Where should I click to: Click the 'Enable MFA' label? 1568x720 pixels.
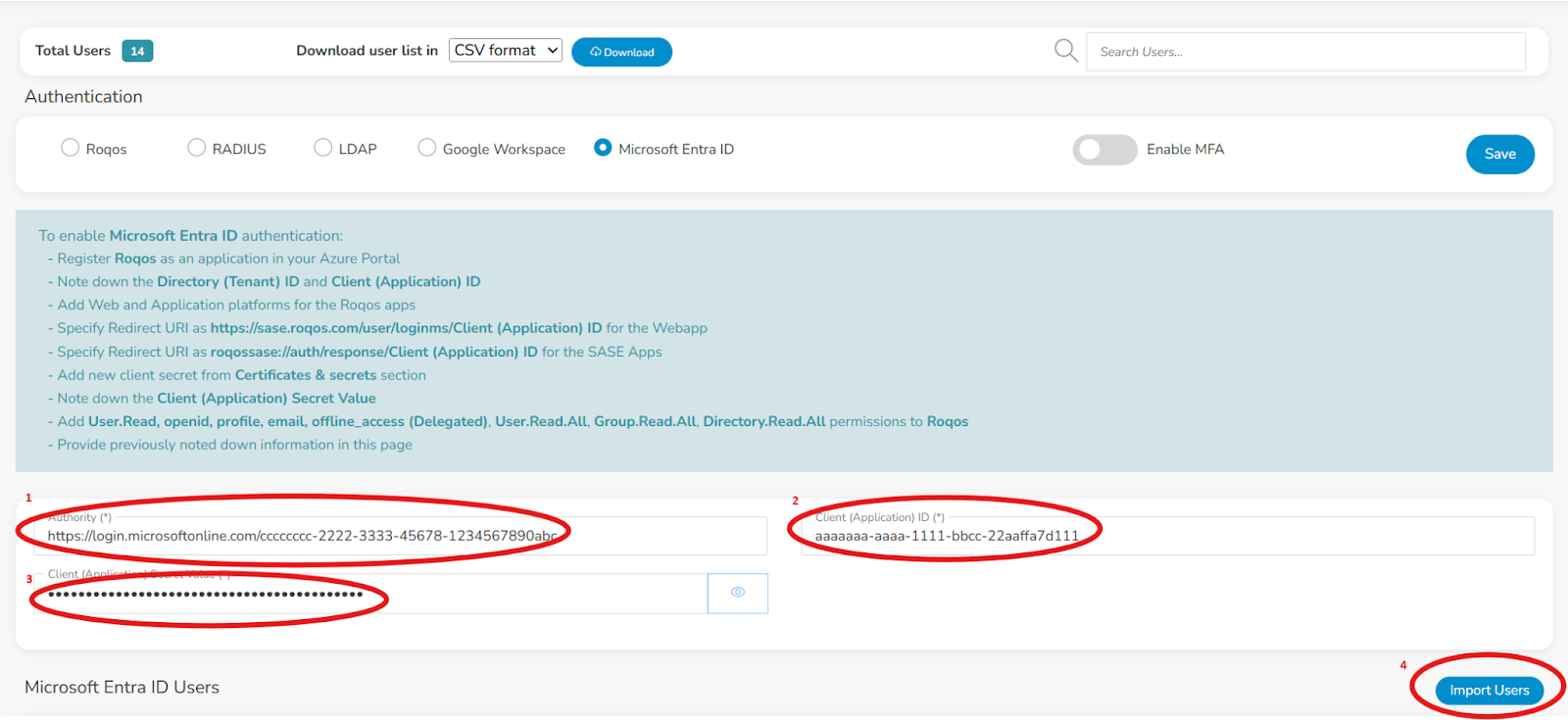[x=1186, y=149]
